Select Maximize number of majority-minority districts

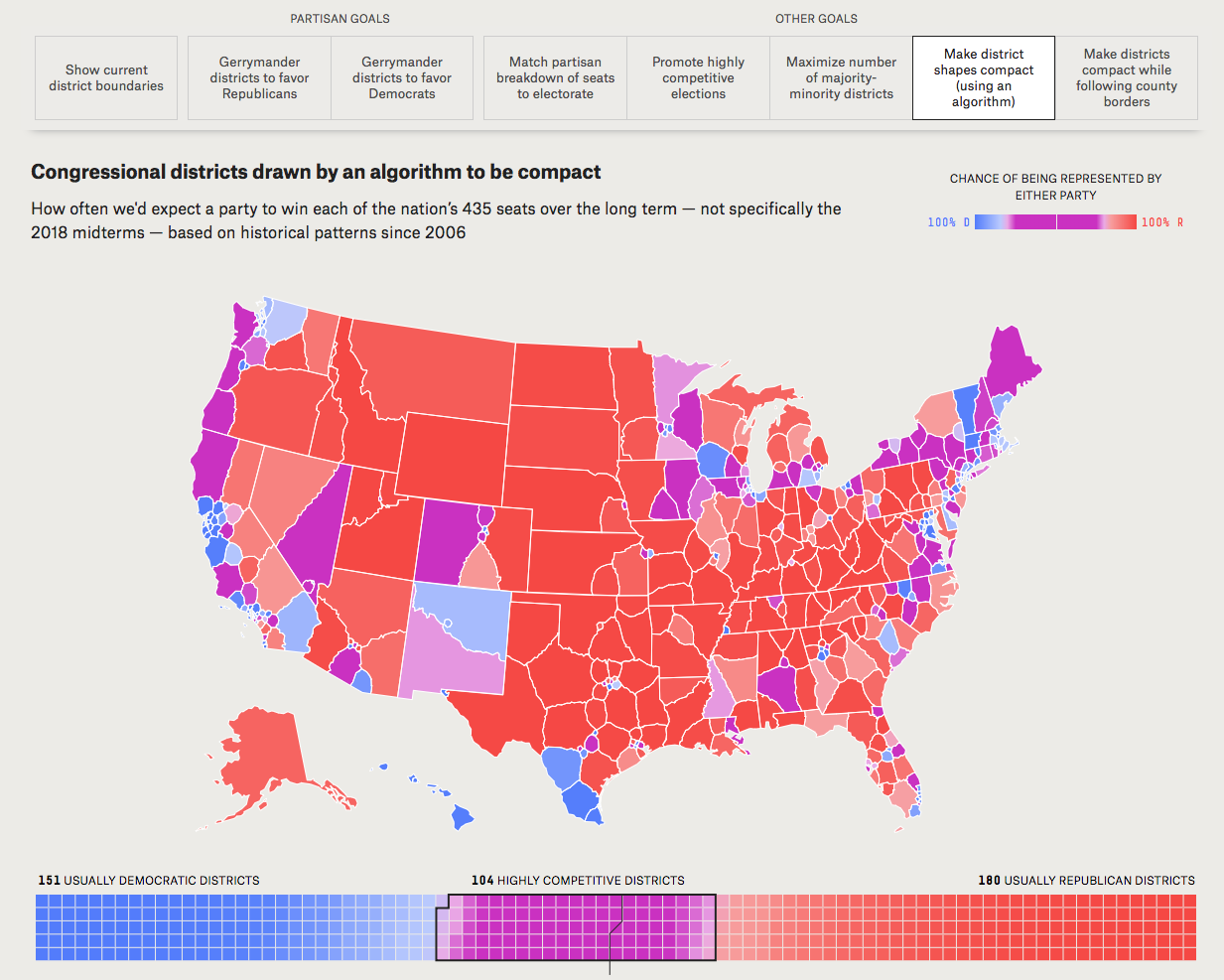[x=841, y=78]
